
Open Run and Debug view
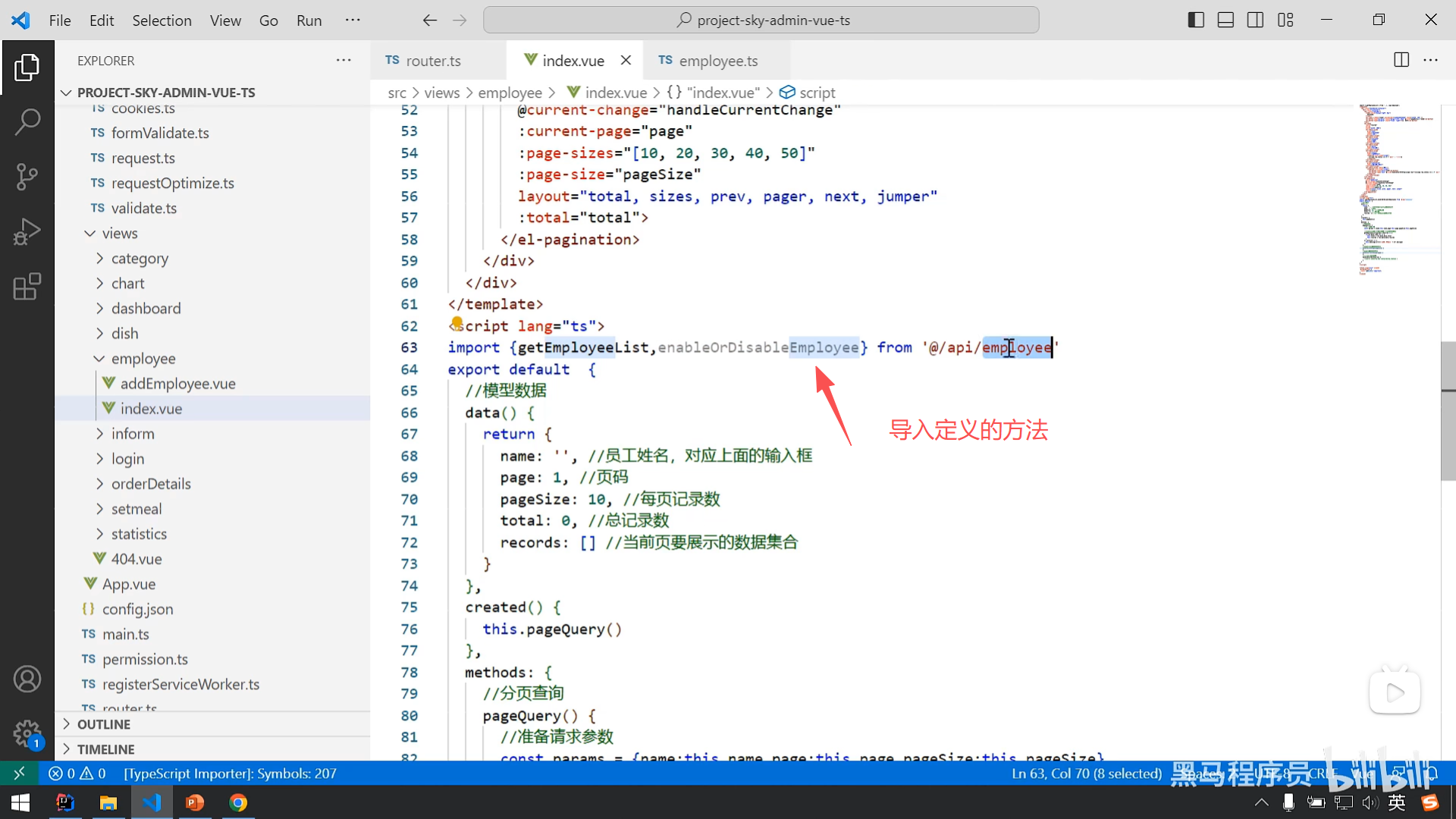[27, 231]
